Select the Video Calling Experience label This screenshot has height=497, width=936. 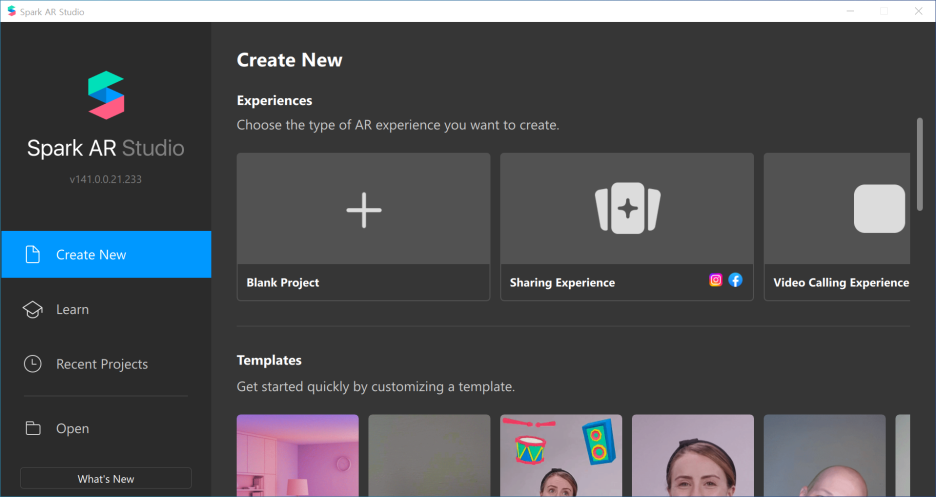(x=841, y=283)
